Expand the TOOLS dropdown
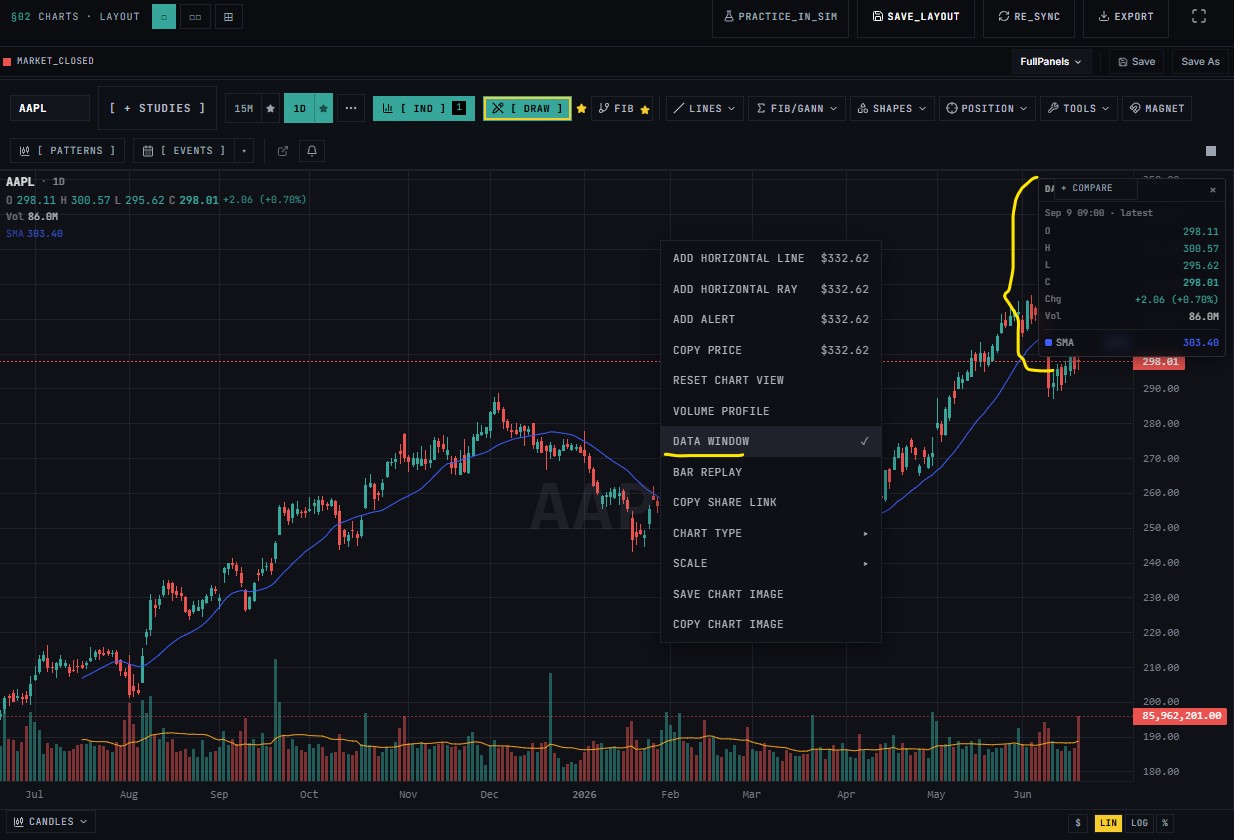The width and height of the screenshot is (1234, 840). [x=1079, y=108]
